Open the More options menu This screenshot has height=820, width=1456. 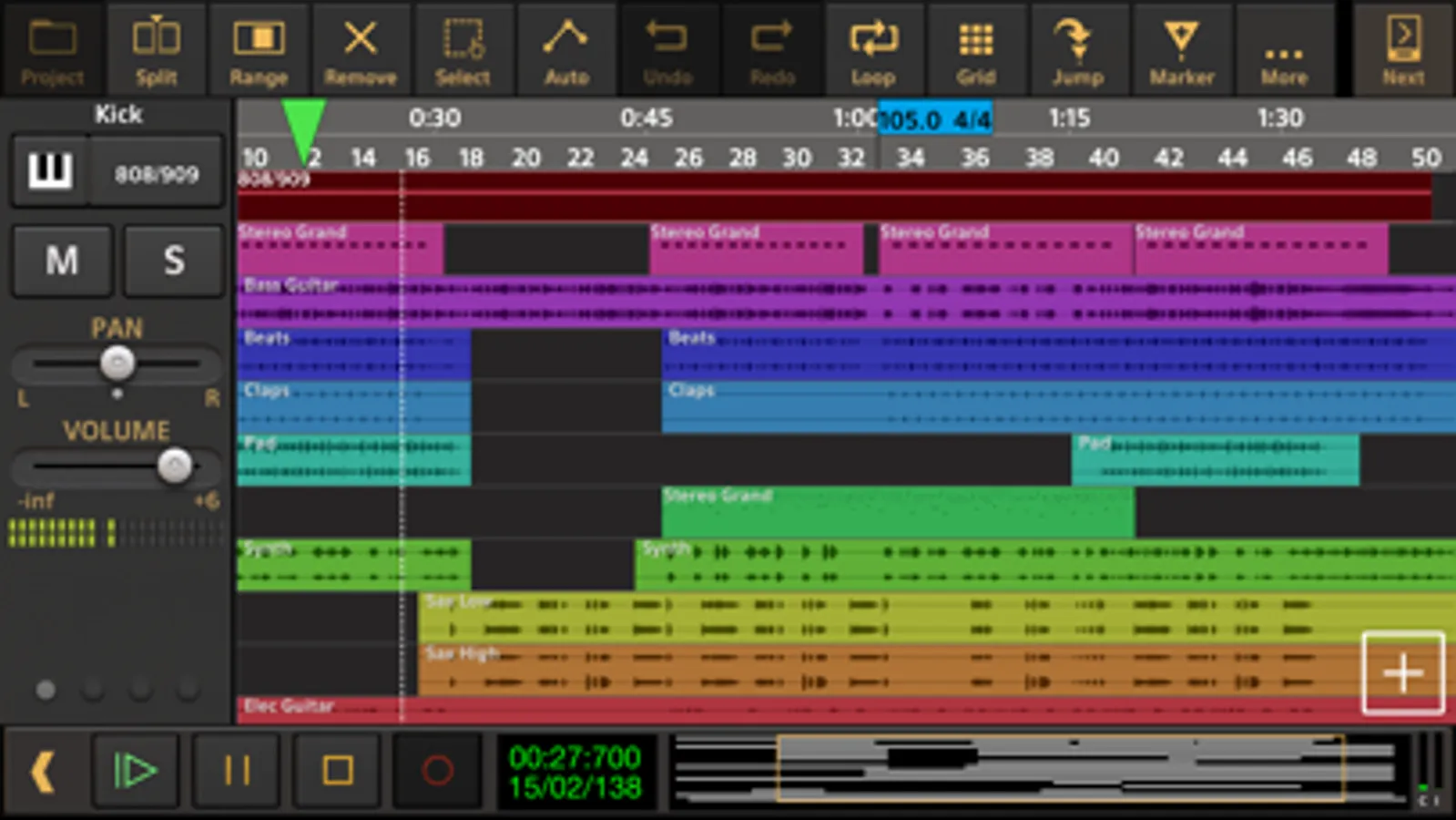[x=1283, y=50]
